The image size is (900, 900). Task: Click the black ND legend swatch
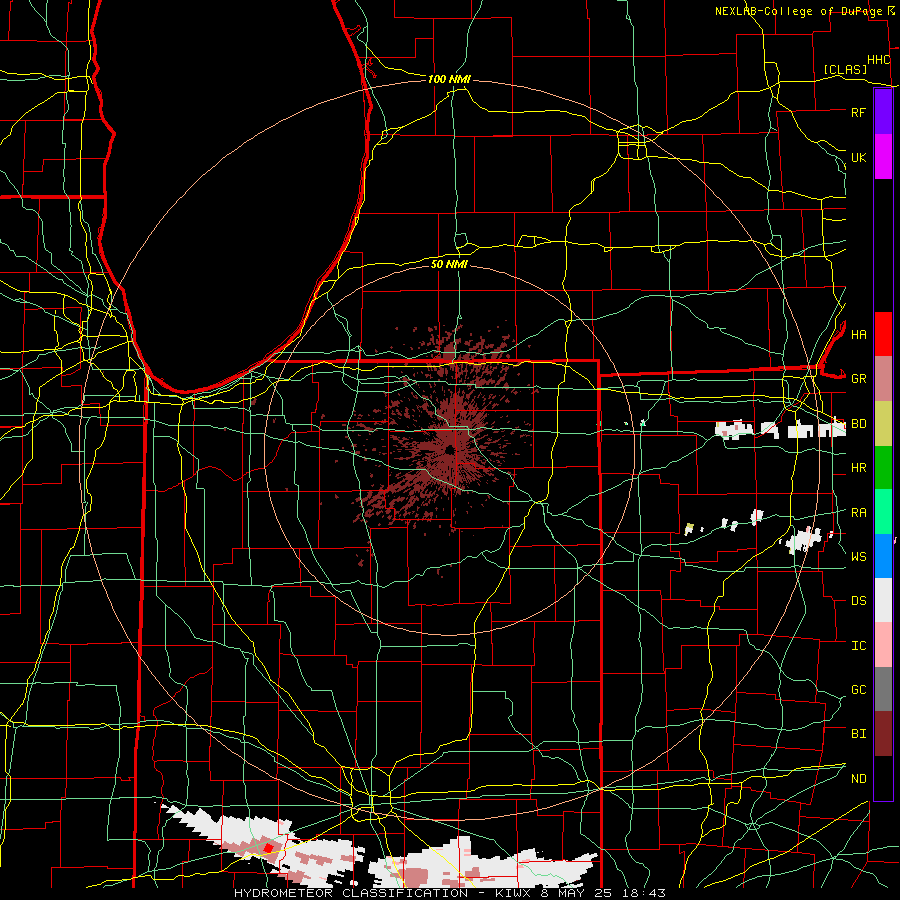(x=883, y=778)
